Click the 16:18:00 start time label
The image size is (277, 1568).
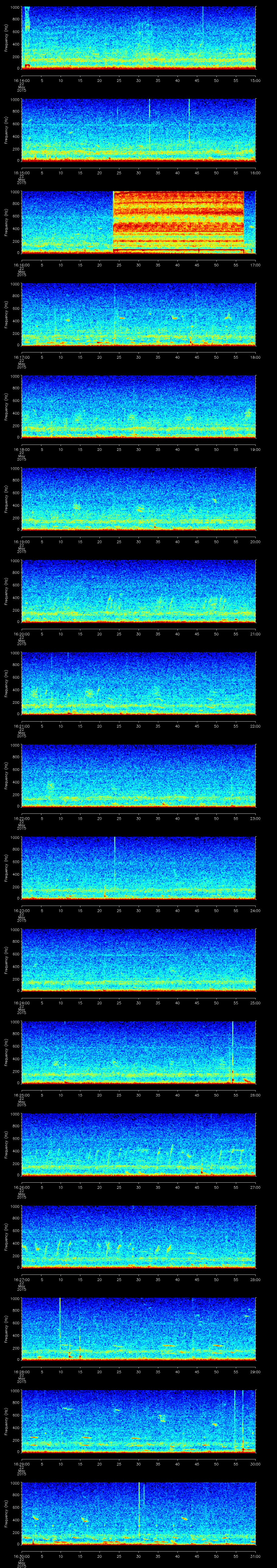21,449
